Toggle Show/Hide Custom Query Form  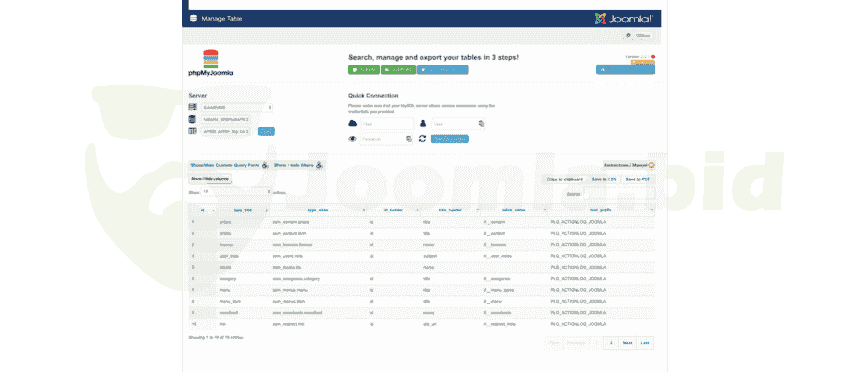coord(226,165)
